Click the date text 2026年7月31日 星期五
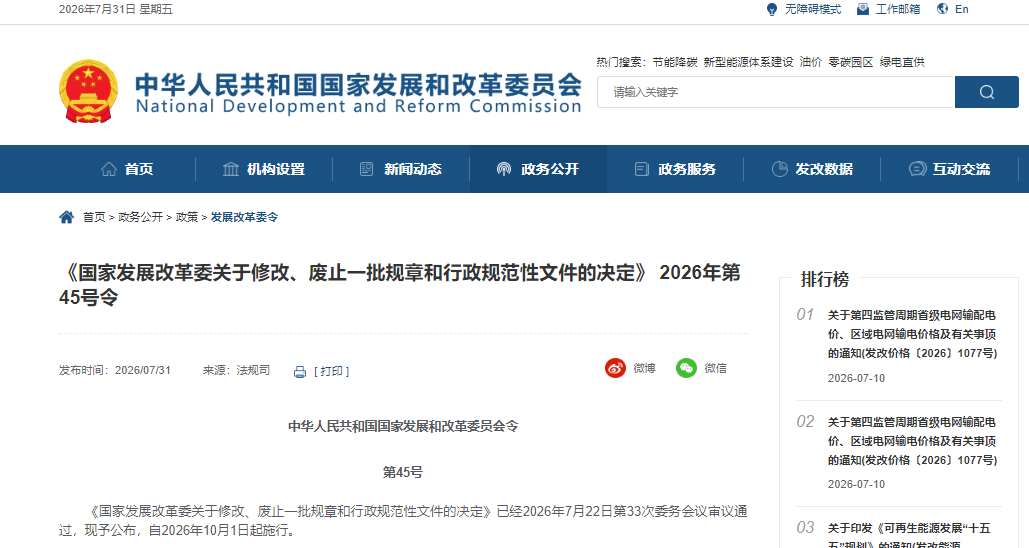The width and height of the screenshot is (1029, 548). point(116,9)
